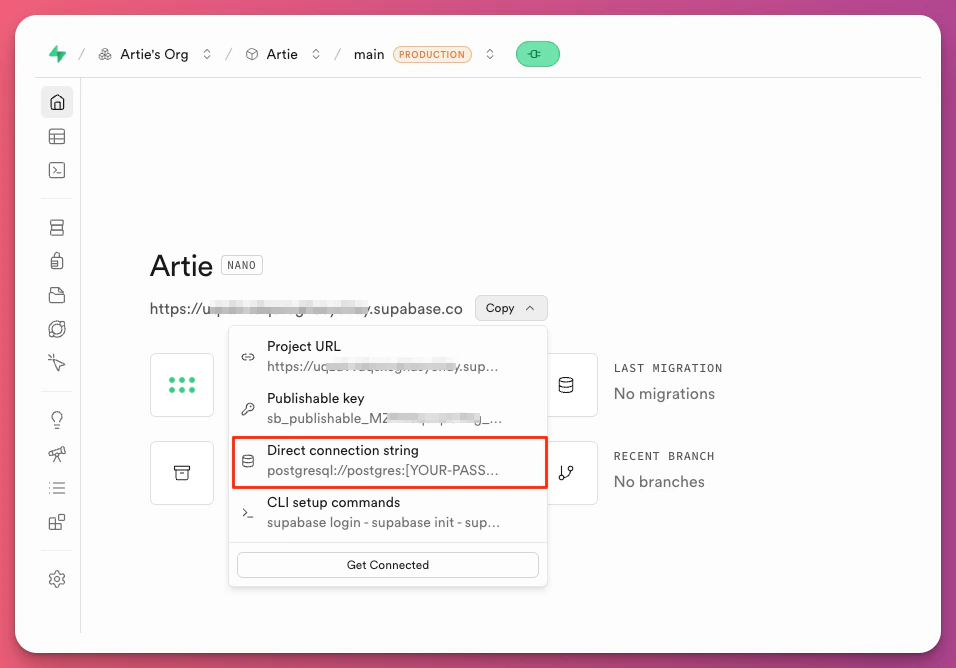Click the green dots grid card
This screenshot has width=956, height=668.
click(182, 385)
